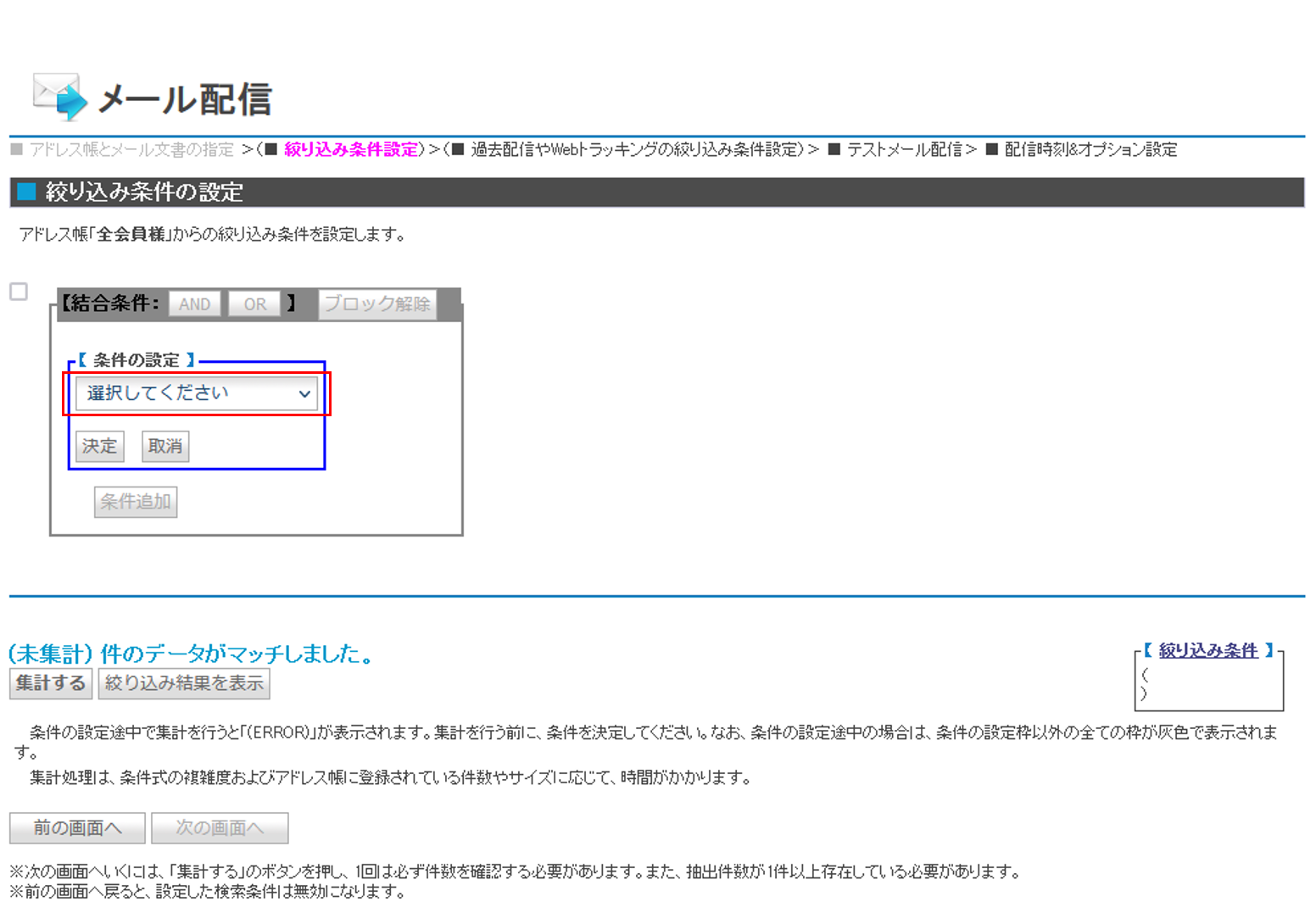Click inside the 絞り込み条件 summary box
The image size is (1316, 913).
(x=1208, y=687)
